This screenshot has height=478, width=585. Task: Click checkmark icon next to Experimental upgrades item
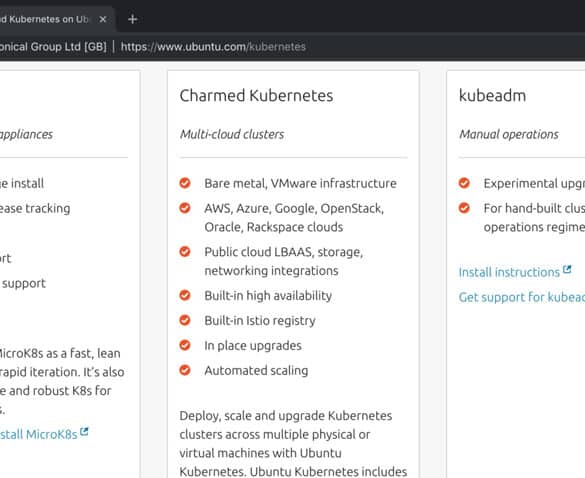pyautogui.click(x=464, y=183)
